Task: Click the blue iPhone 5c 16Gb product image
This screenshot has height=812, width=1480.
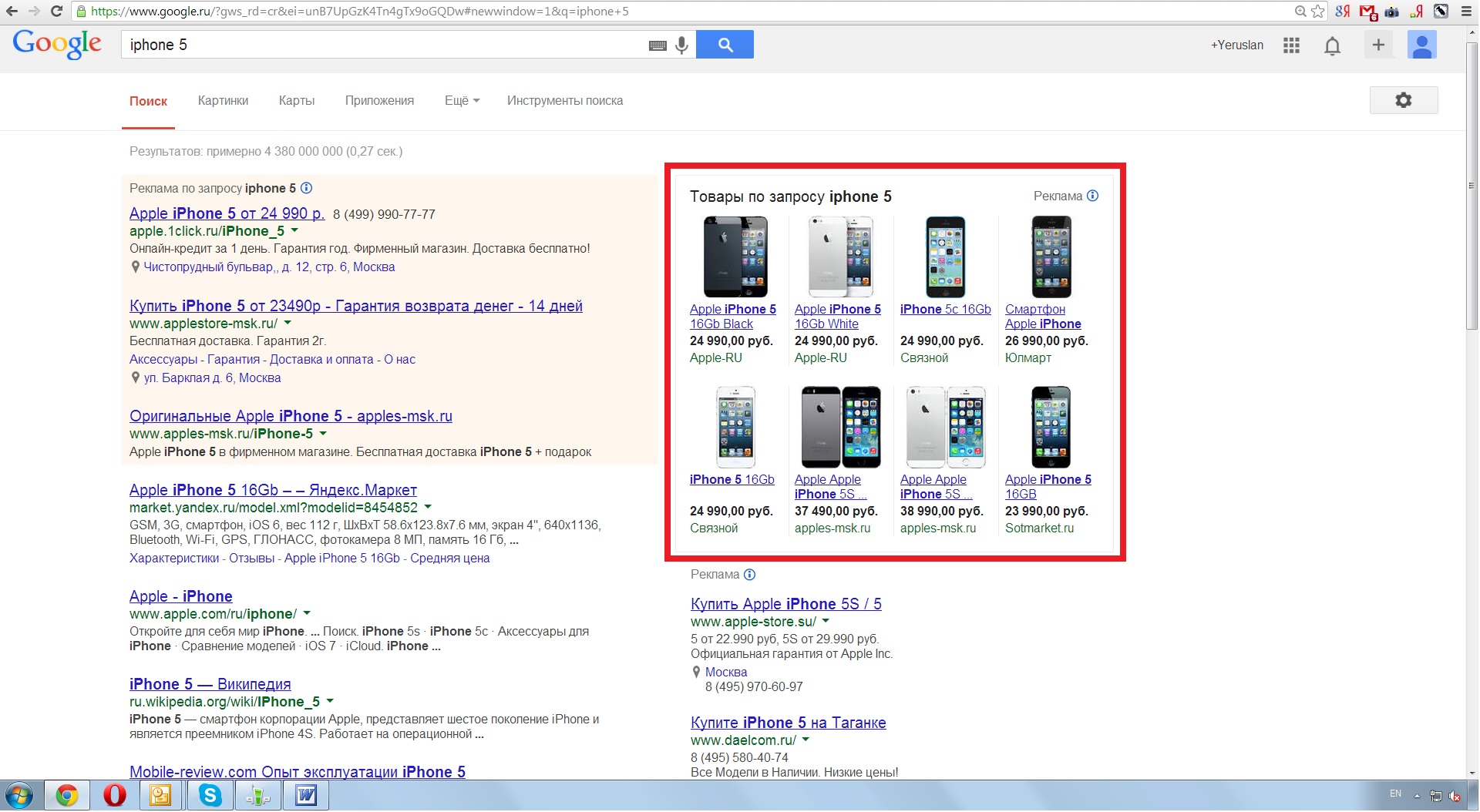Action: click(x=946, y=257)
